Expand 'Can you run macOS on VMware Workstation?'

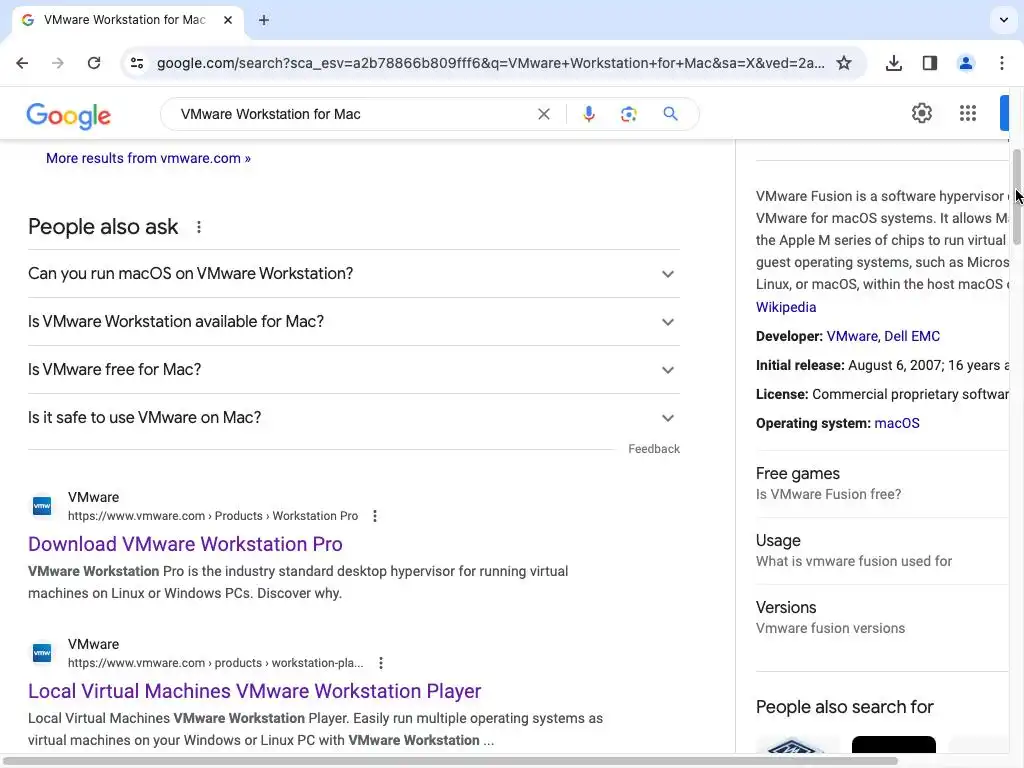(x=353, y=274)
